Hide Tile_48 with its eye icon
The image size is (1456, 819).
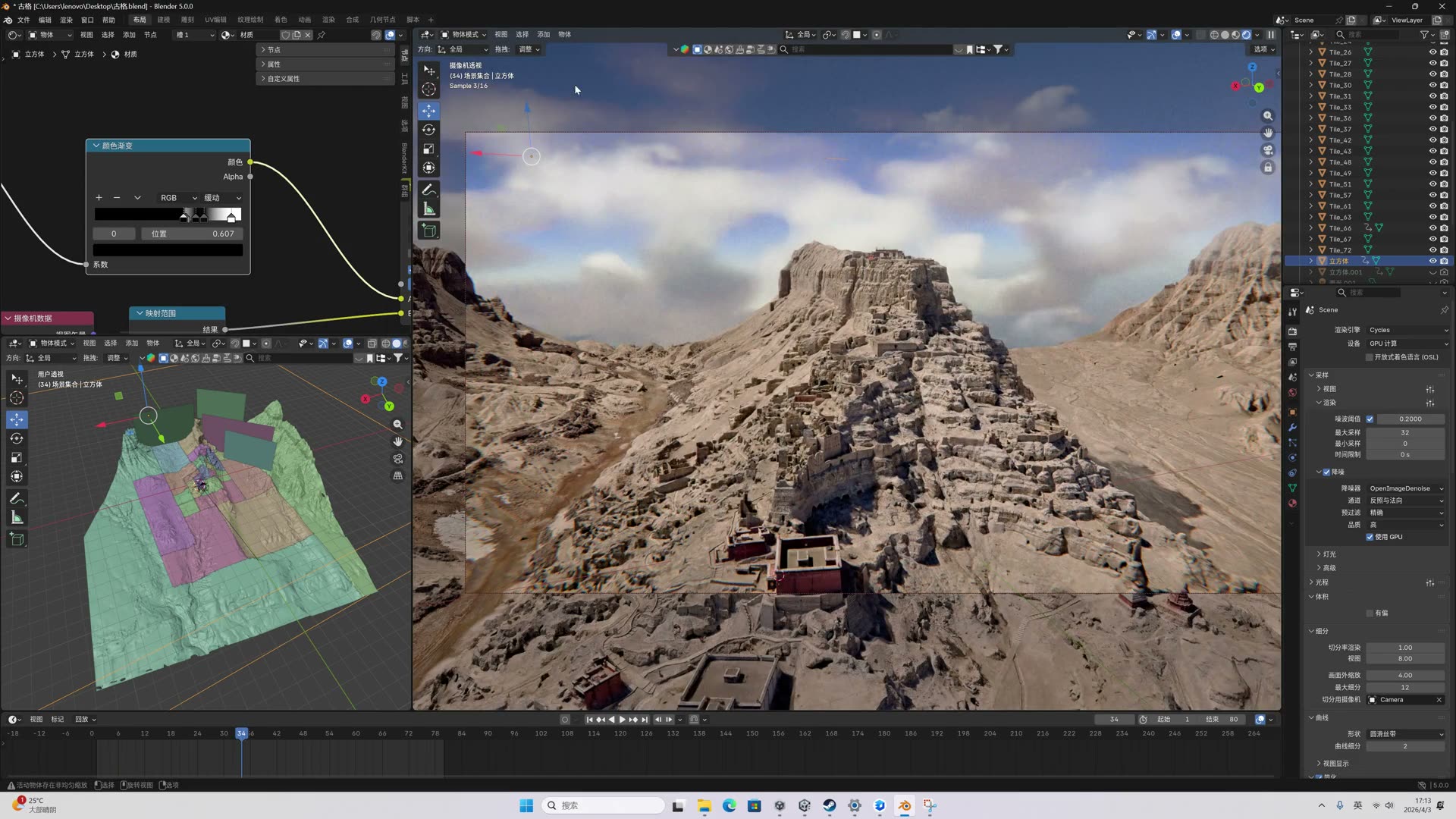pos(1432,162)
